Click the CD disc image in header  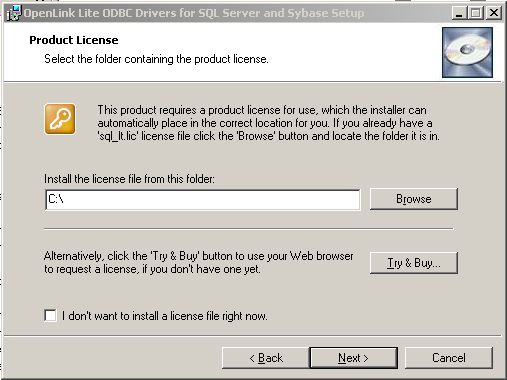pyautogui.click(x=467, y=52)
